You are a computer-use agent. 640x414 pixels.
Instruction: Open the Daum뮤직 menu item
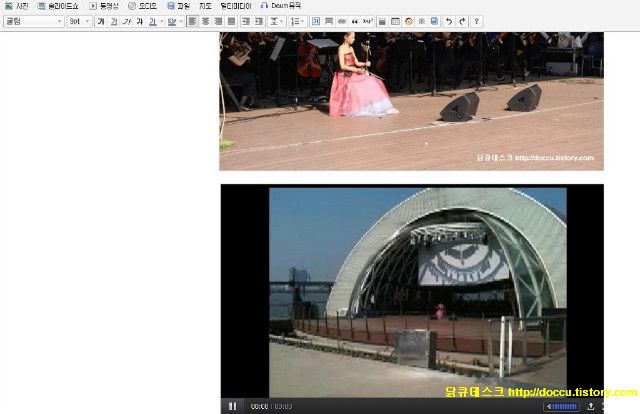[x=281, y=6]
